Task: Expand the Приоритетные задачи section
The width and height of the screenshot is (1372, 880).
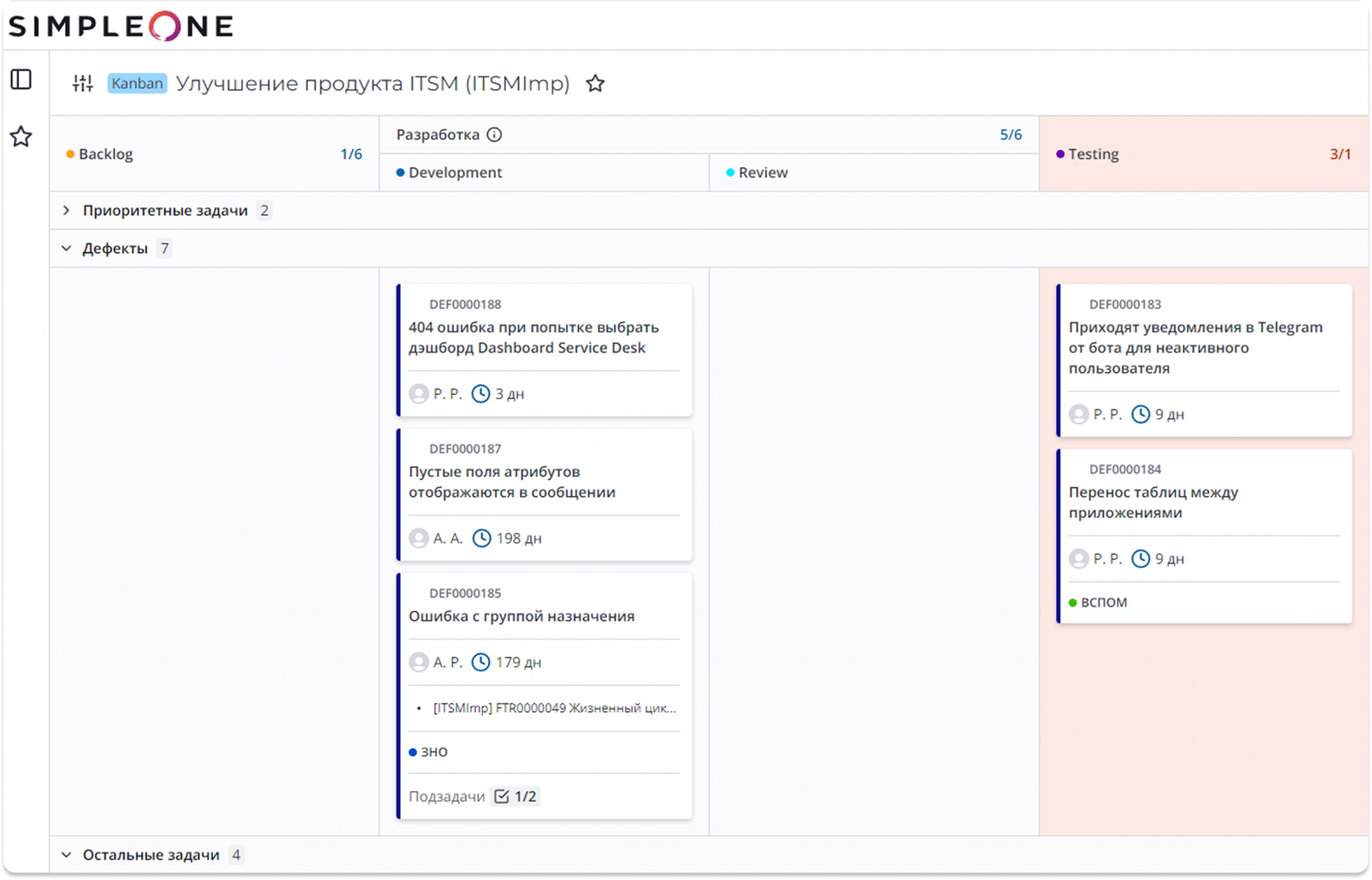Action: [66, 210]
